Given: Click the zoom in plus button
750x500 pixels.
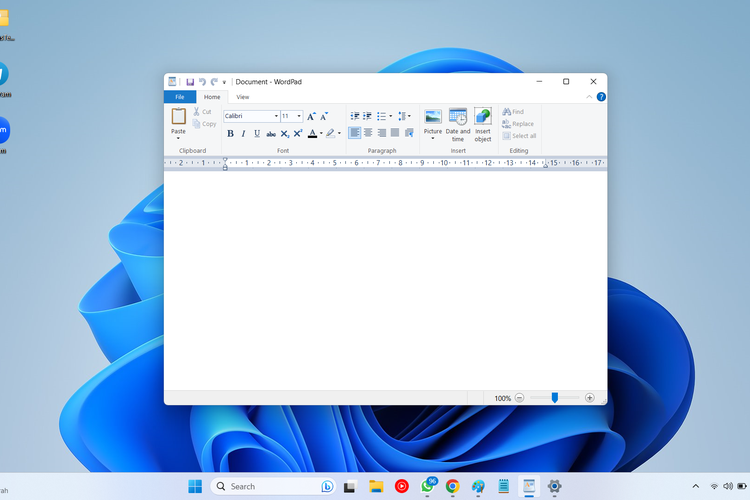Looking at the screenshot, I should pos(589,398).
